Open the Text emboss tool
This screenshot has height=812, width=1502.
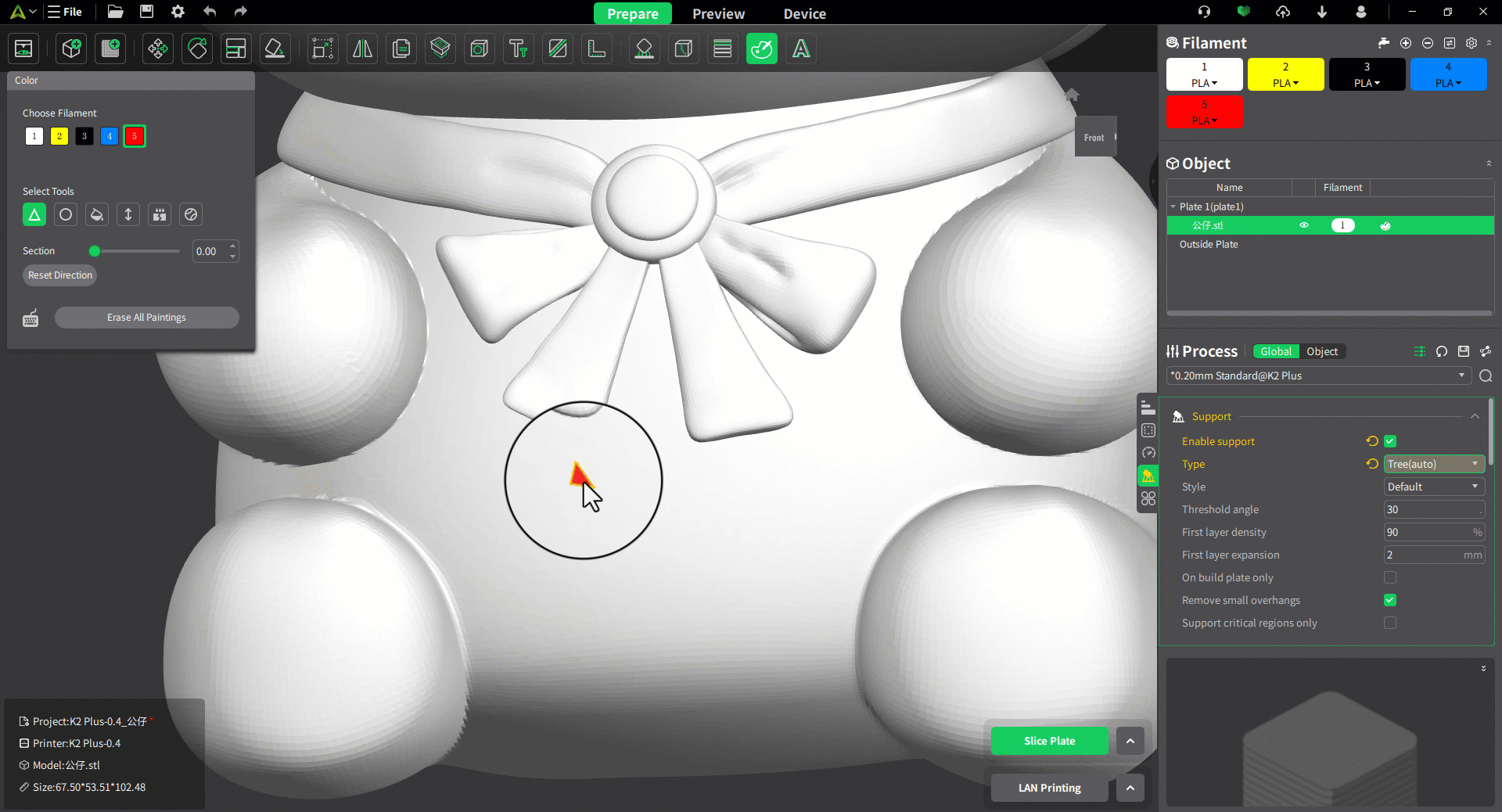(518, 49)
